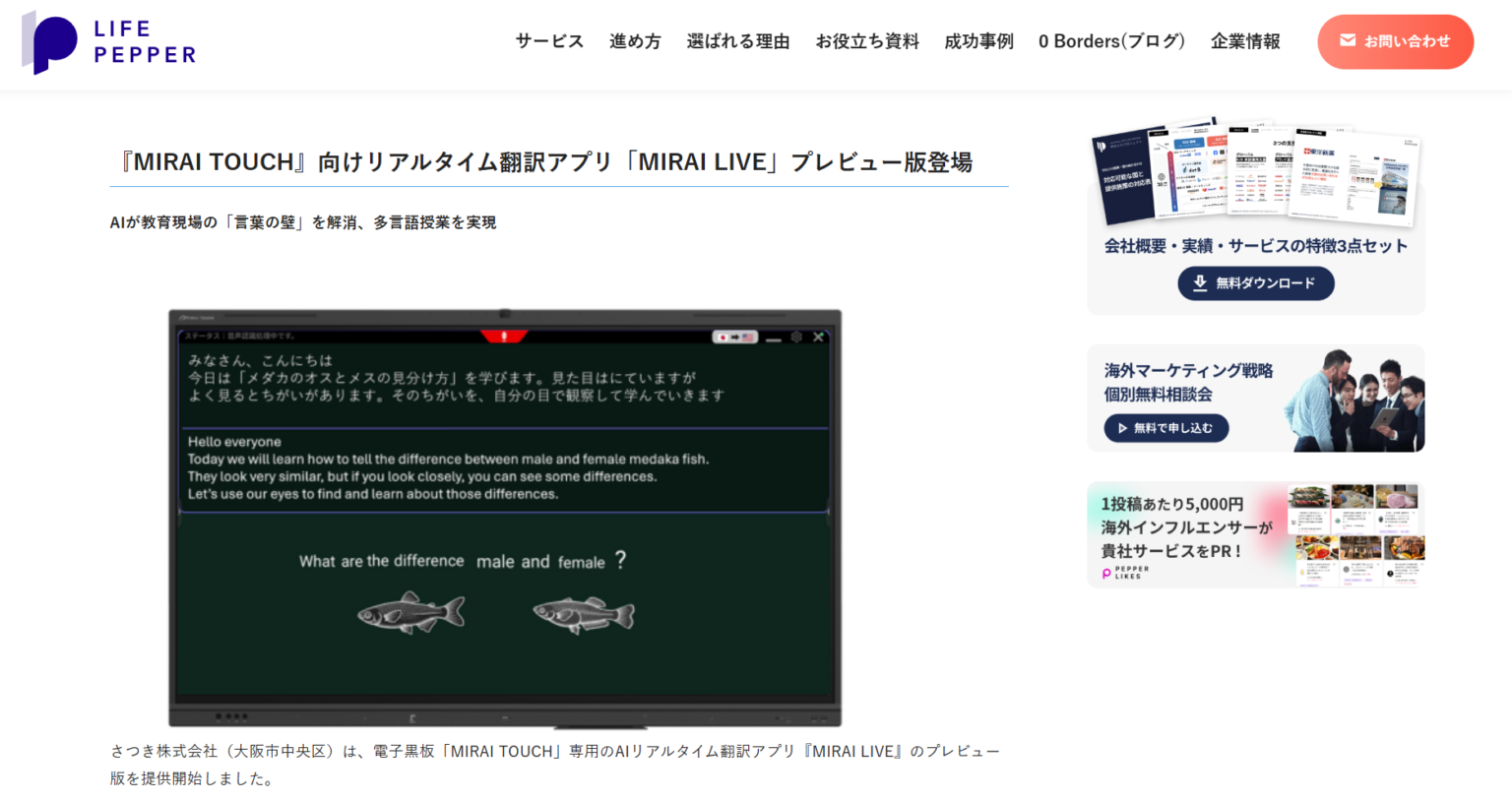Open お役立ち資料 in the navigation

click(867, 41)
